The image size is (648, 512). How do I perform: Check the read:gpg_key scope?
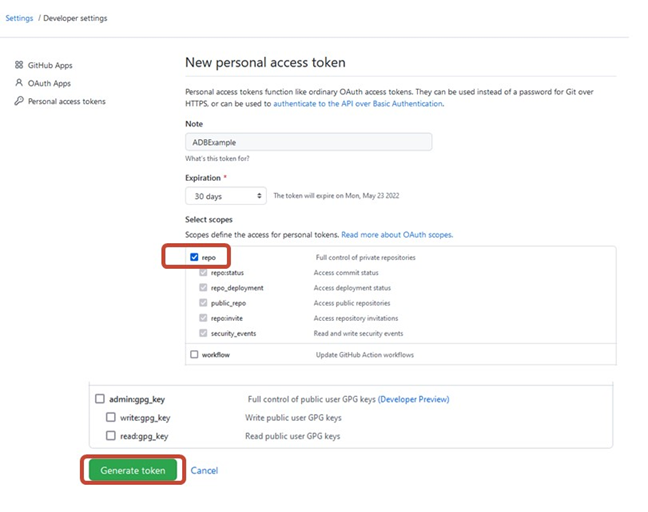point(111,436)
